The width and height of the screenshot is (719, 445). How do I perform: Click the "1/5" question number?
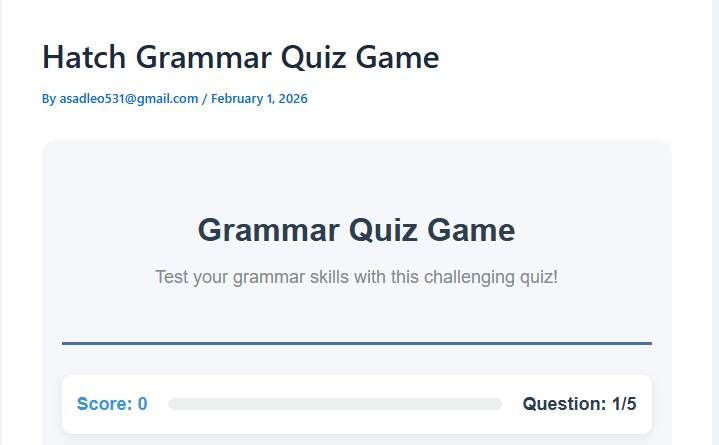pos(624,404)
